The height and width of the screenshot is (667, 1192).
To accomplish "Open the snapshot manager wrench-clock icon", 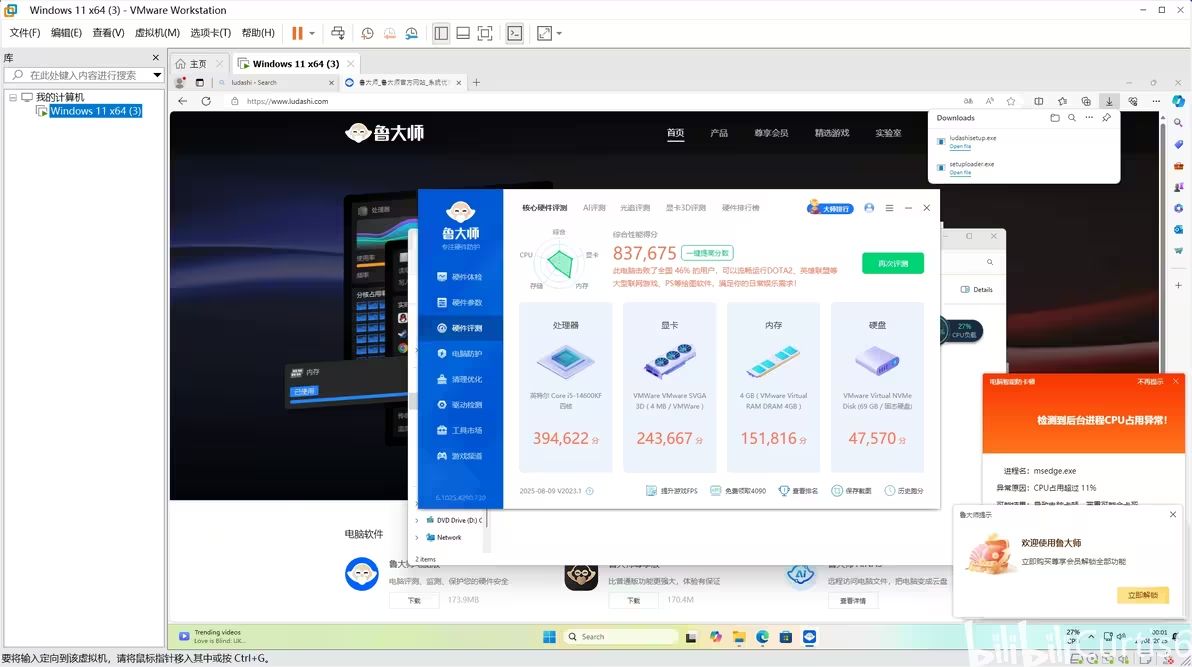I will 411,33.
